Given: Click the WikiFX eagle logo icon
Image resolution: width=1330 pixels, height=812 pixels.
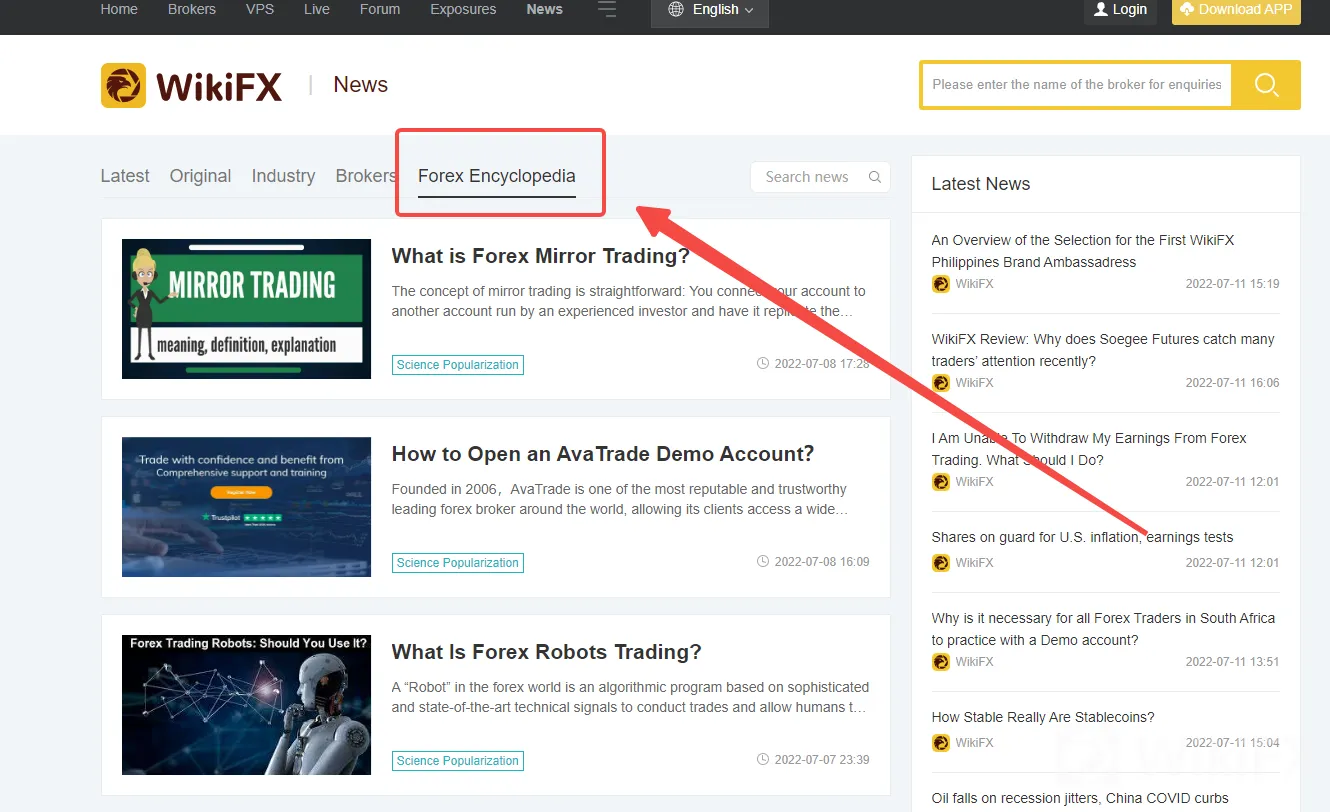Looking at the screenshot, I should click(123, 85).
